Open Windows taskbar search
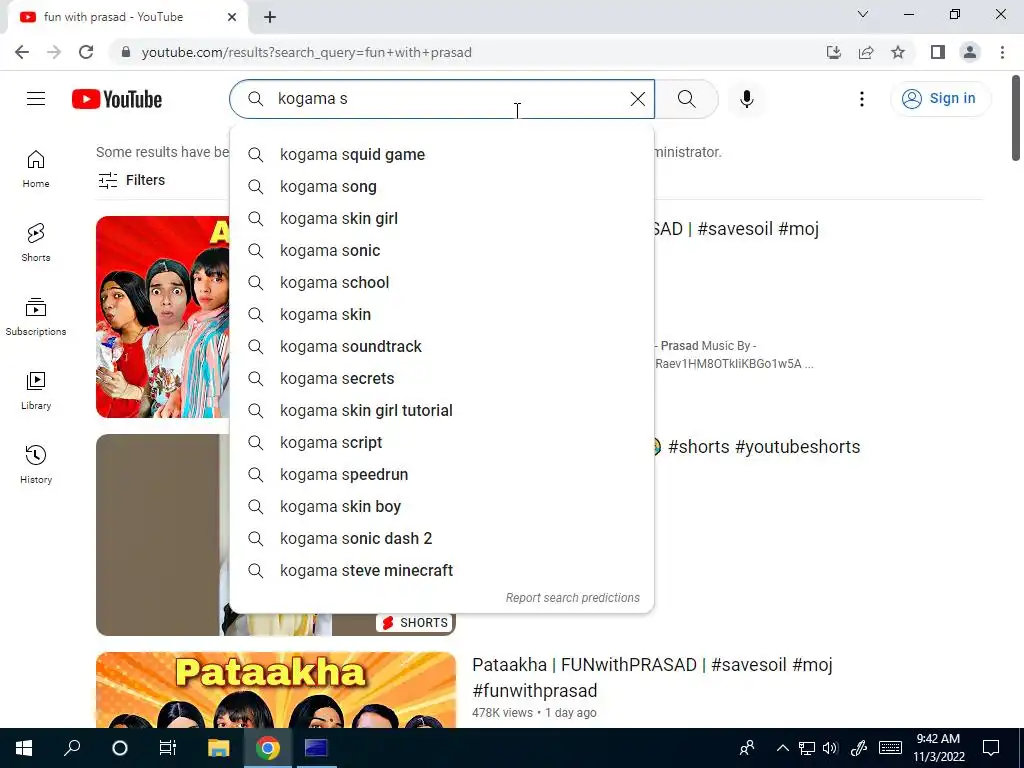 (72, 748)
